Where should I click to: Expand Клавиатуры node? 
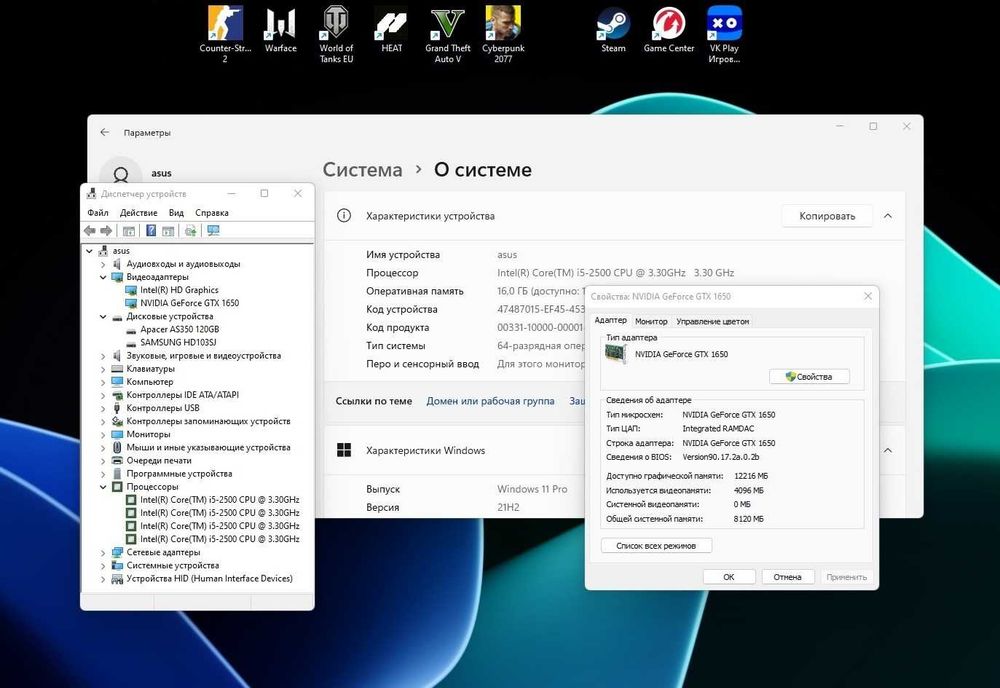coord(103,369)
